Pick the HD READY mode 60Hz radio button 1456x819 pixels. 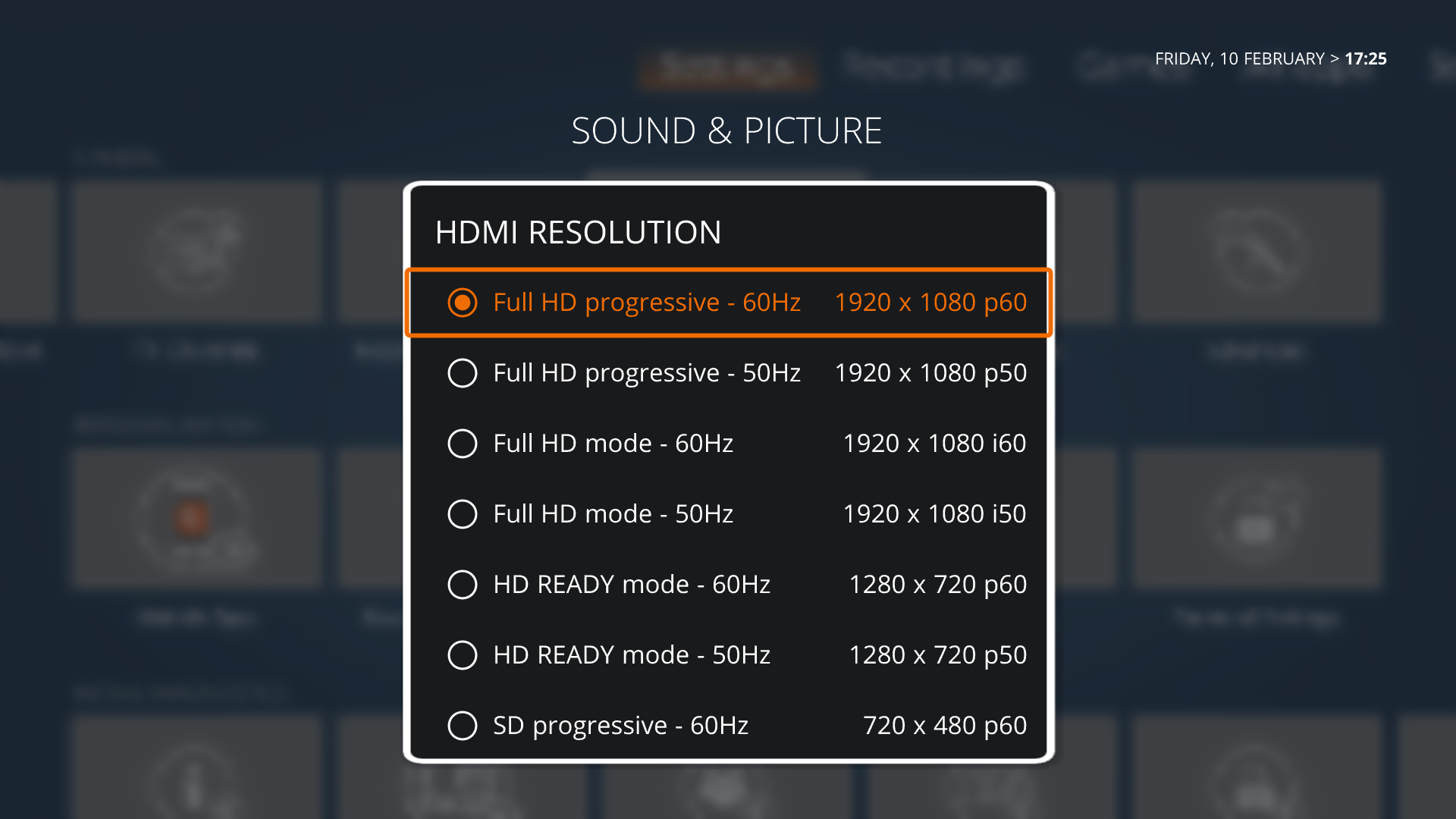tap(463, 585)
